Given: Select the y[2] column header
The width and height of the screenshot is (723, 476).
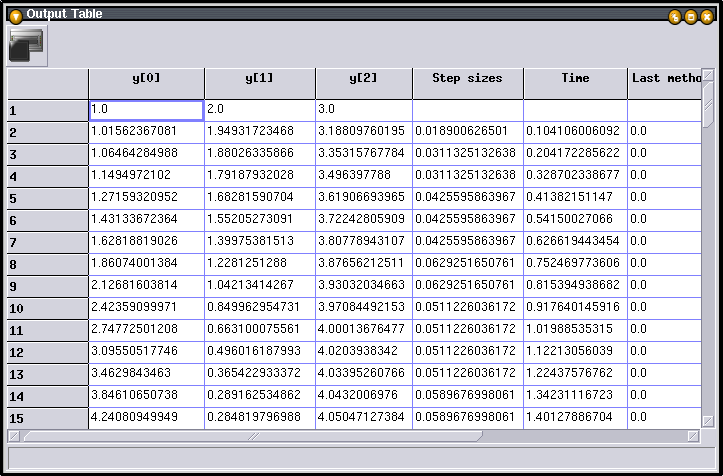Looking at the screenshot, I should tap(364, 79).
